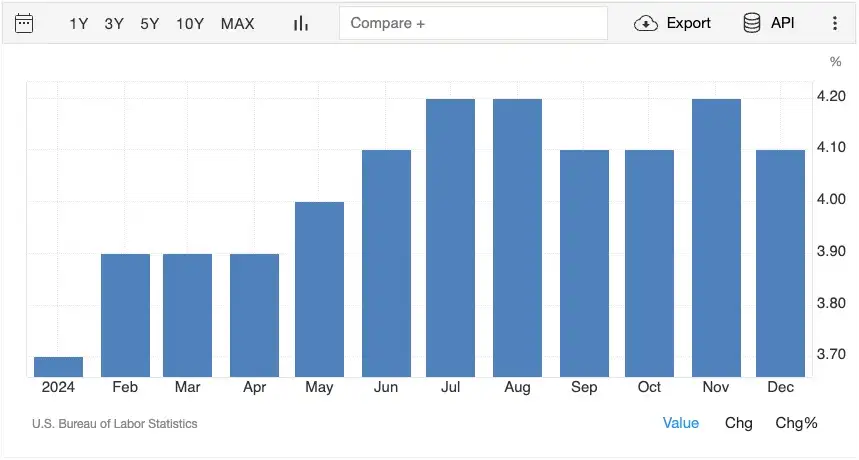The width and height of the screenshot is (859, 460).
Task: Select the MAX time range
Action: point(237,23)
